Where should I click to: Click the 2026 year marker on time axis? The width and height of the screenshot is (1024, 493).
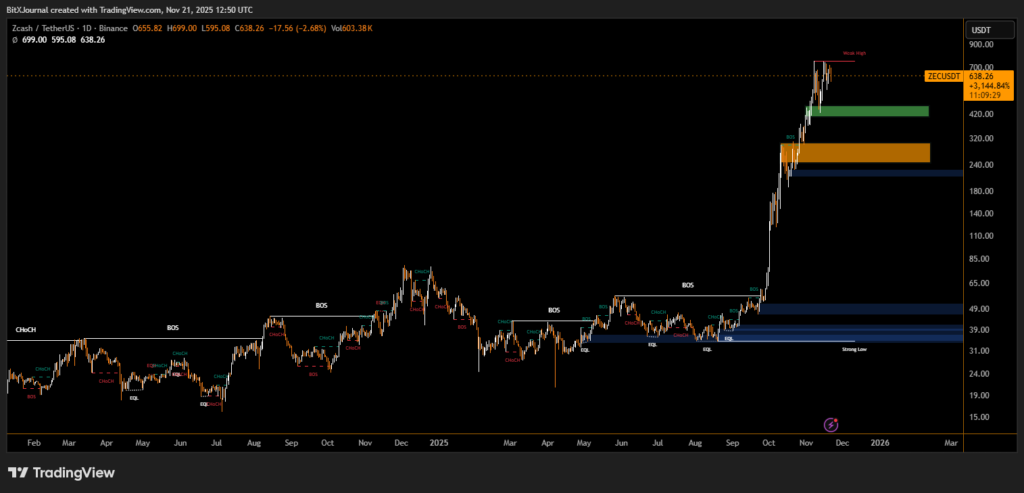[879, 441]
